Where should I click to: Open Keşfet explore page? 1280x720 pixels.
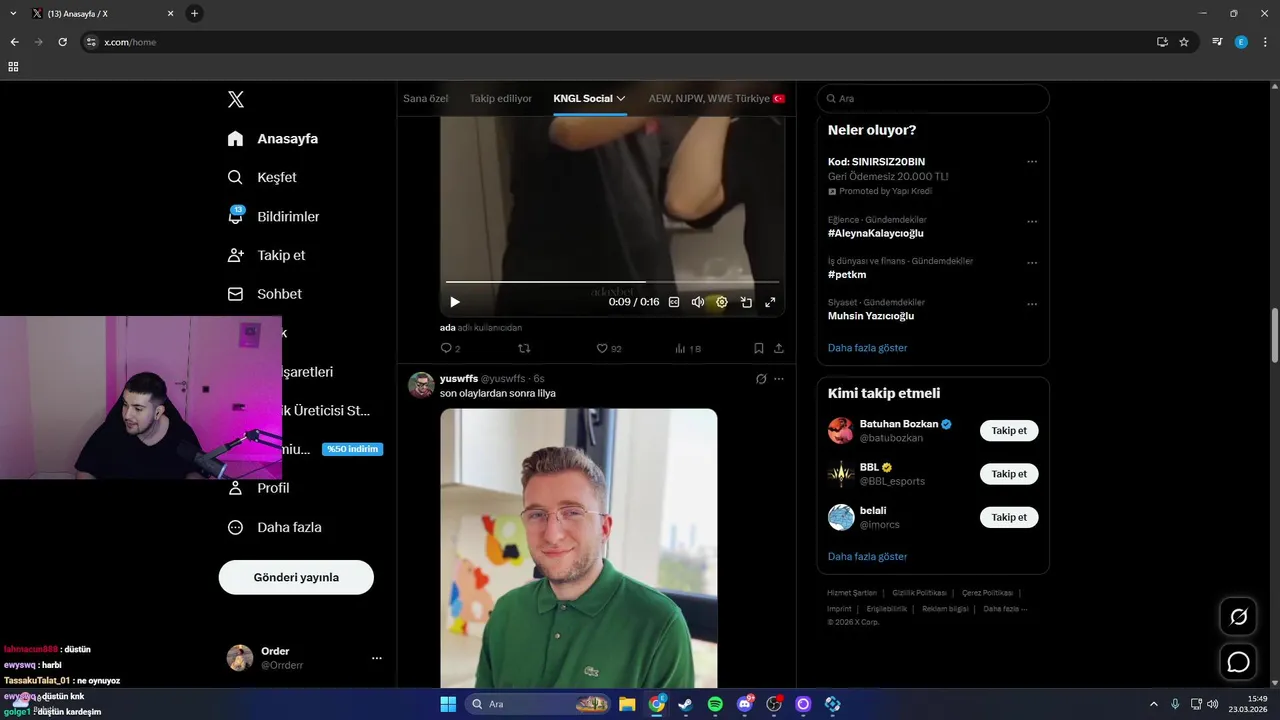pyautogui.click(x=263, y=177)
